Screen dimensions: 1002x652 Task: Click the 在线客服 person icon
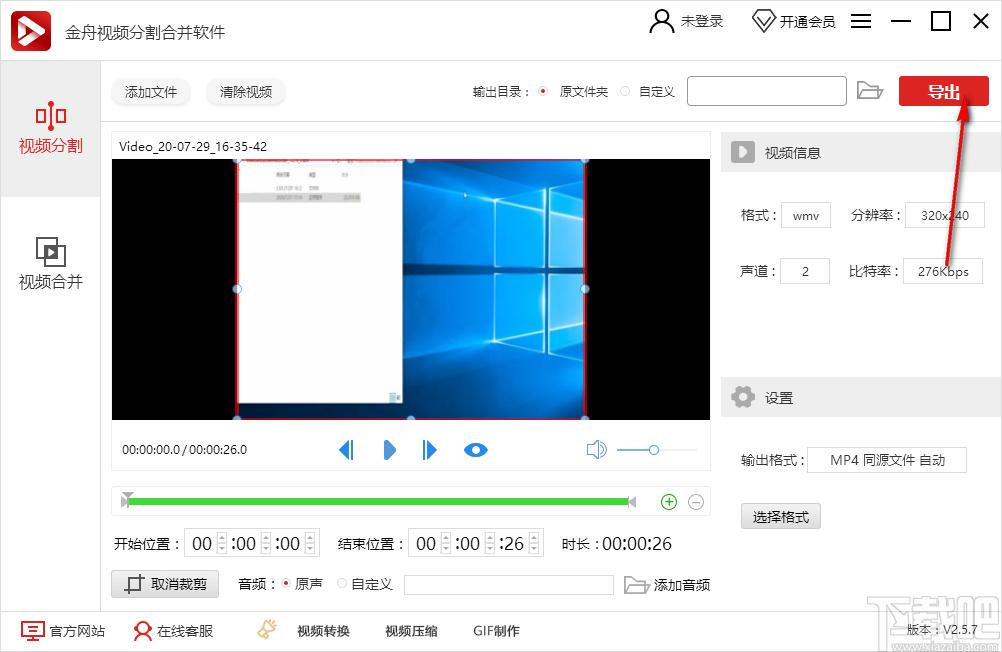pos(143,631)
